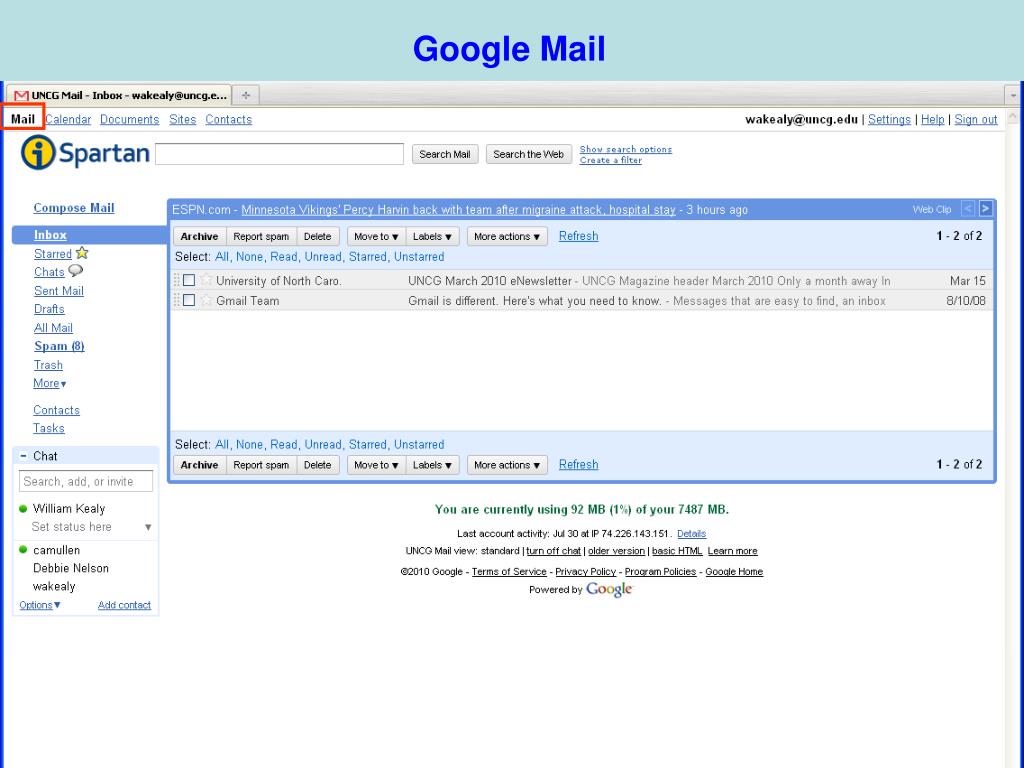Select Unread in the top Select row
The height and width of the screenshot is (768, 1024).
(323, 257)
